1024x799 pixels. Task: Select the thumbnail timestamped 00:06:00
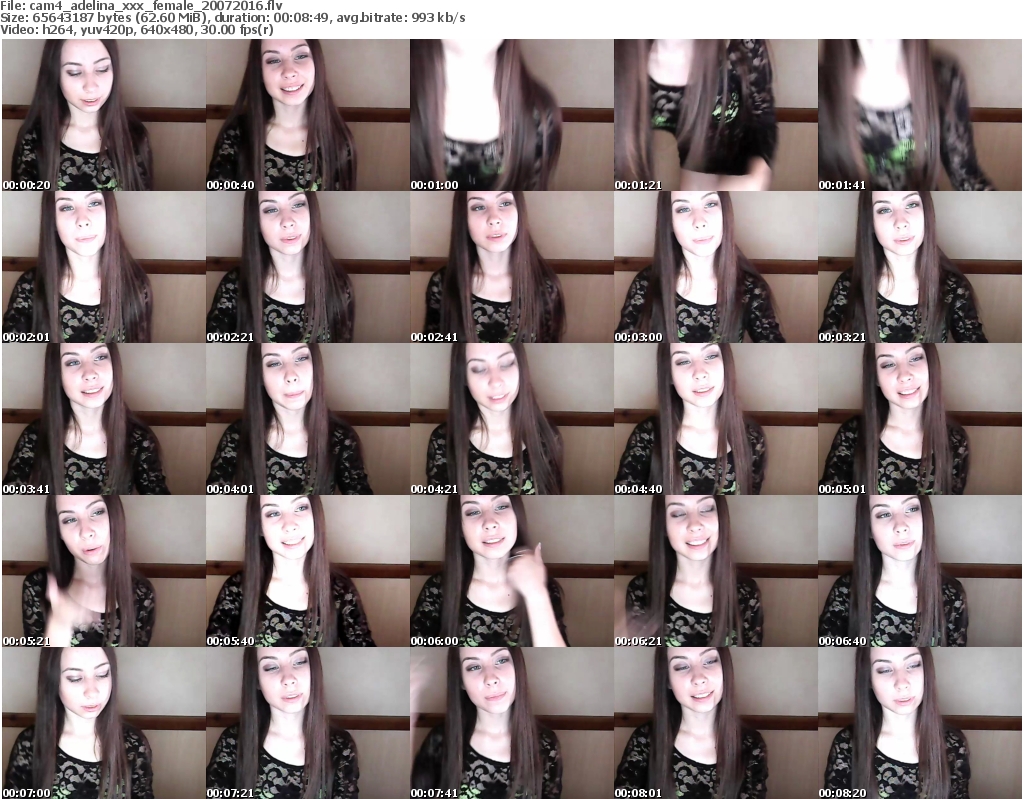pyautogui.click(x=511, y=571)
